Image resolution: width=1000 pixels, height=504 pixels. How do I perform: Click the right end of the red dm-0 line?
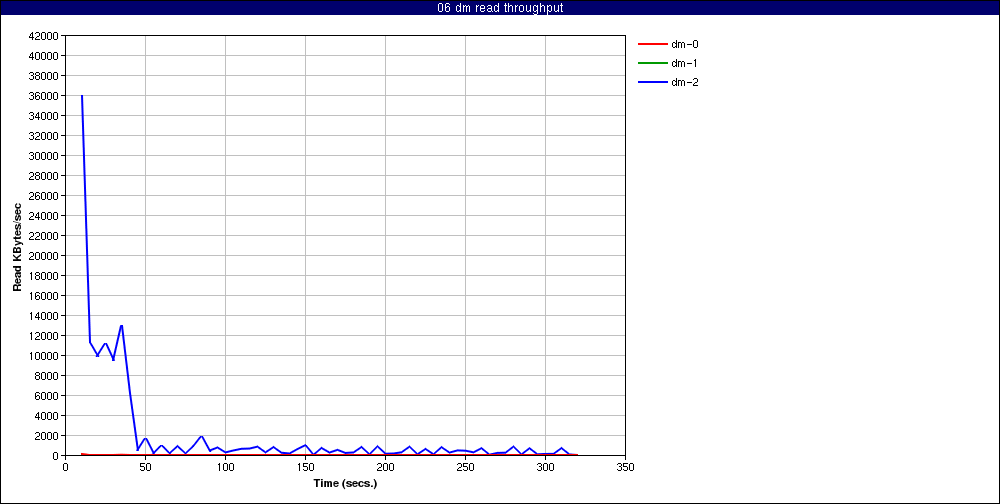click(x=577, y=455)
